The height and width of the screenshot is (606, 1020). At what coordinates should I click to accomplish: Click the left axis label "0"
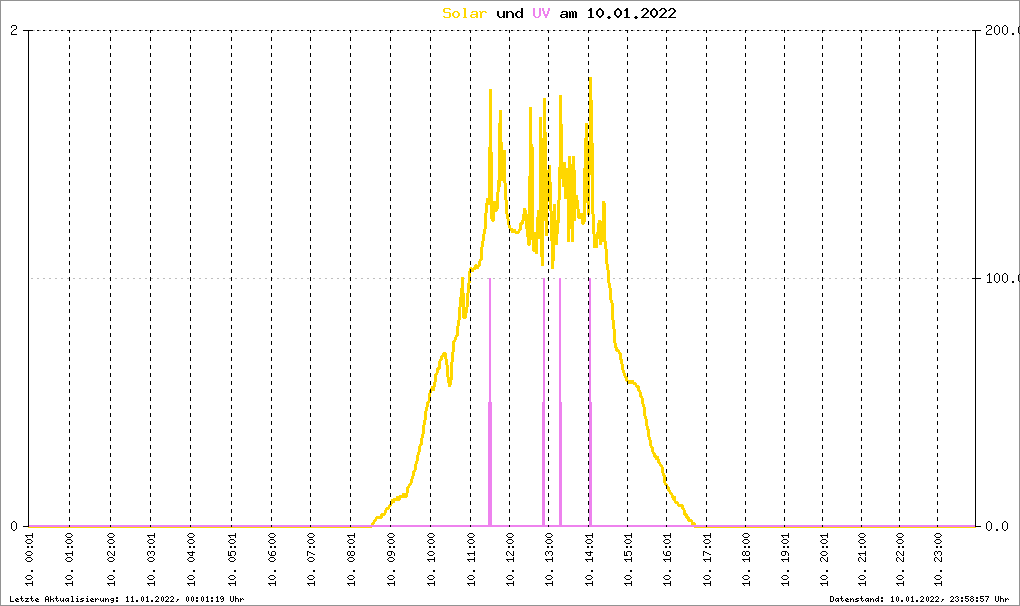pos(14,526)
